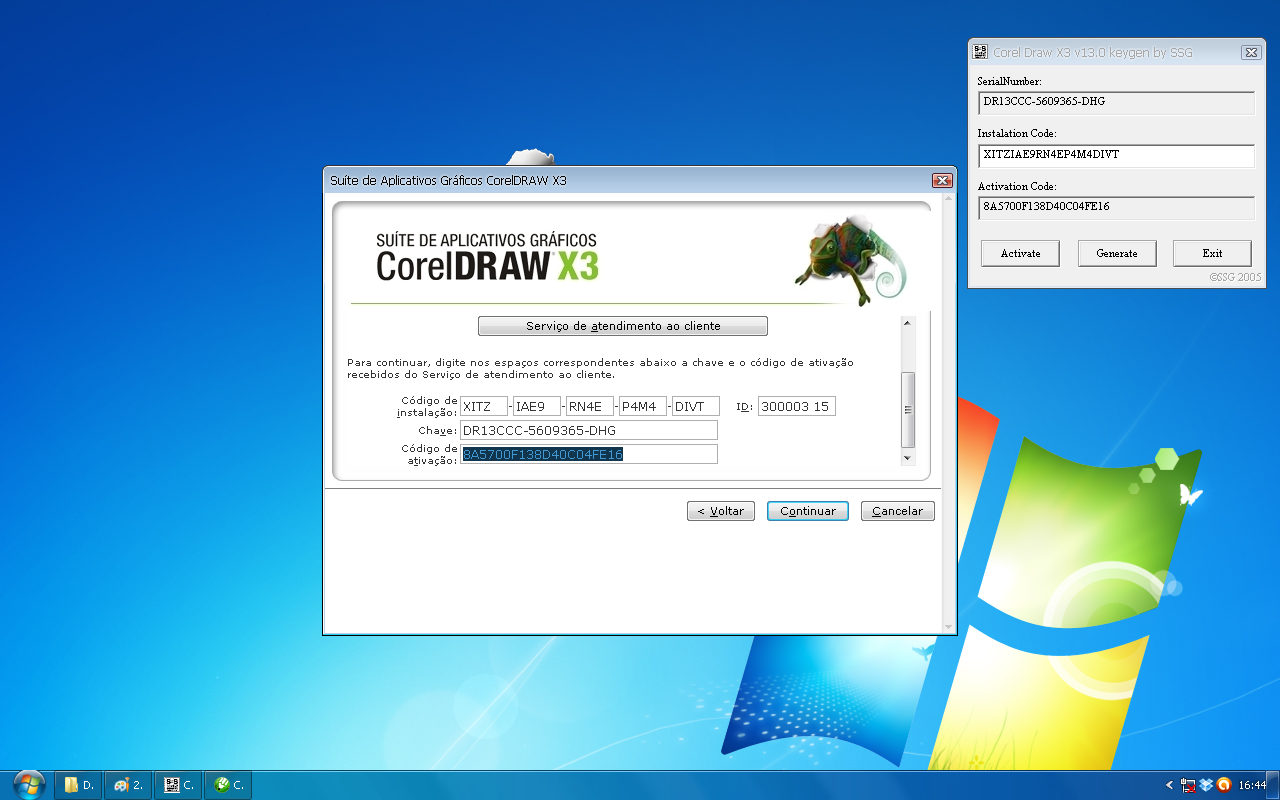
Task: Open the orange tray application icon
Action: pyautogui.click(x=1222, y=784)
